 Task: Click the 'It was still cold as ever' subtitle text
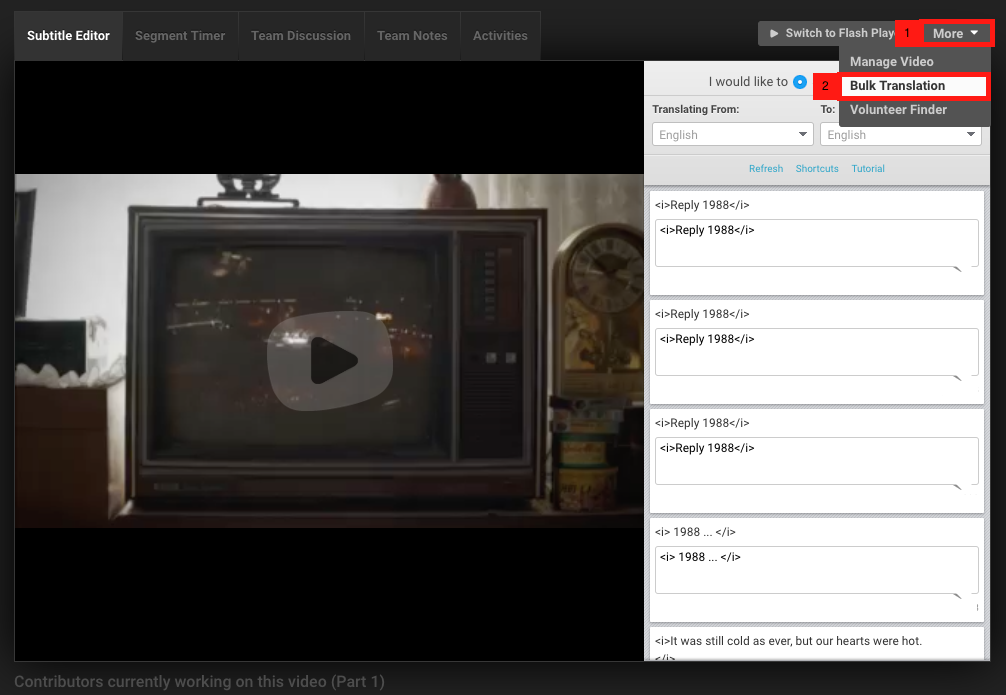pyautogui.click(x=788, y=641)
